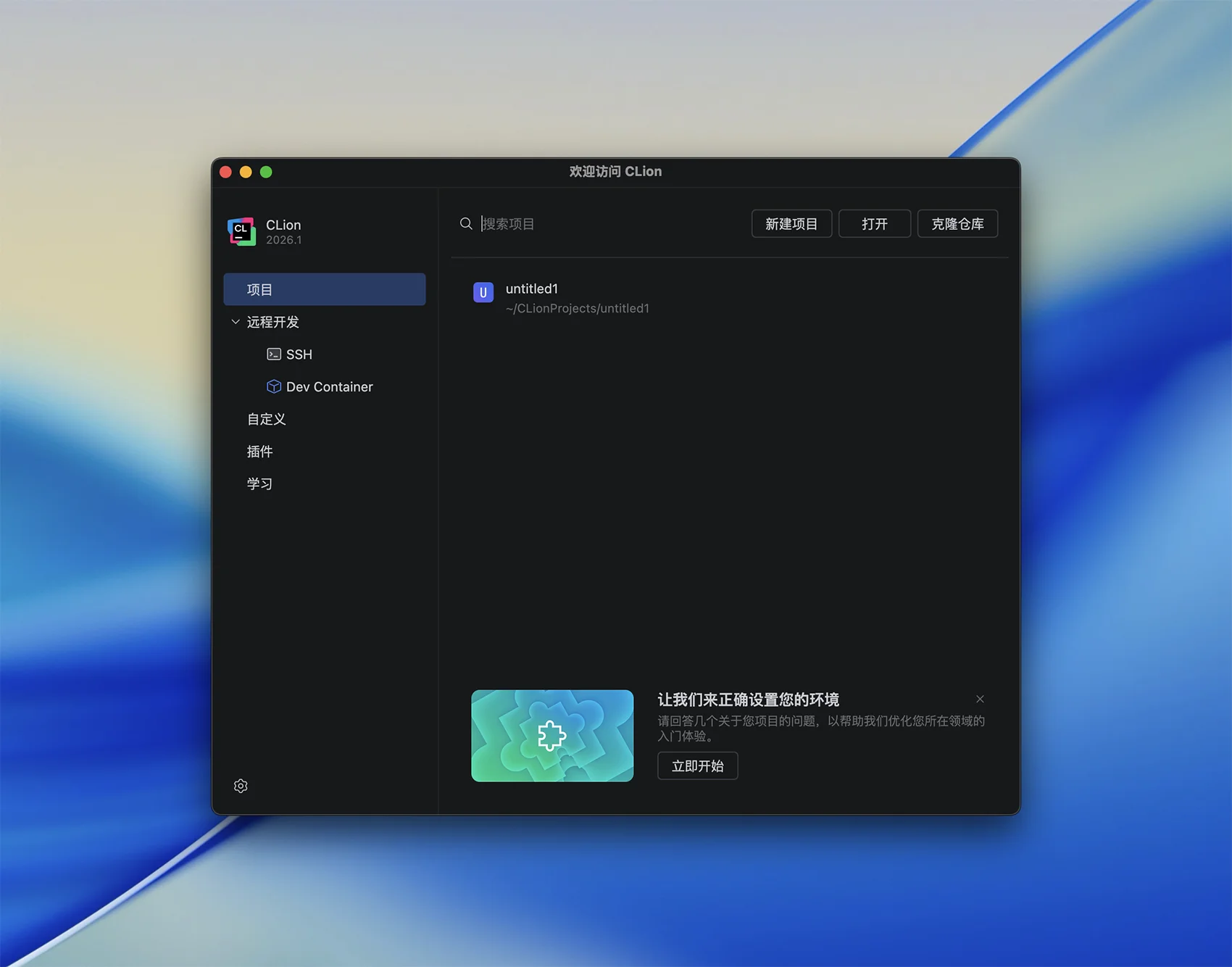Select SSH under remote development

point(299,354)
